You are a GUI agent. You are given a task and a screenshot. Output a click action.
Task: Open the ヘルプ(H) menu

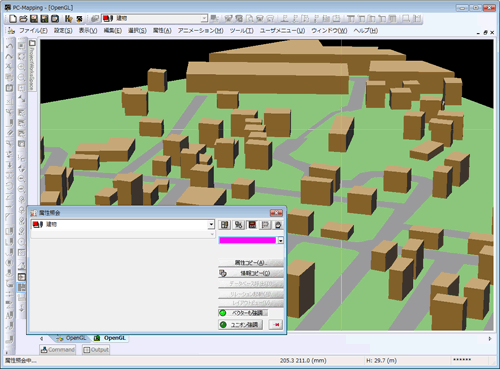click(366, 31)
